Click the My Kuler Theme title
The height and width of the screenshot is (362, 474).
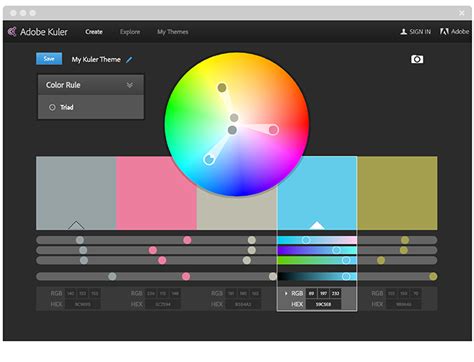[96, 60]
